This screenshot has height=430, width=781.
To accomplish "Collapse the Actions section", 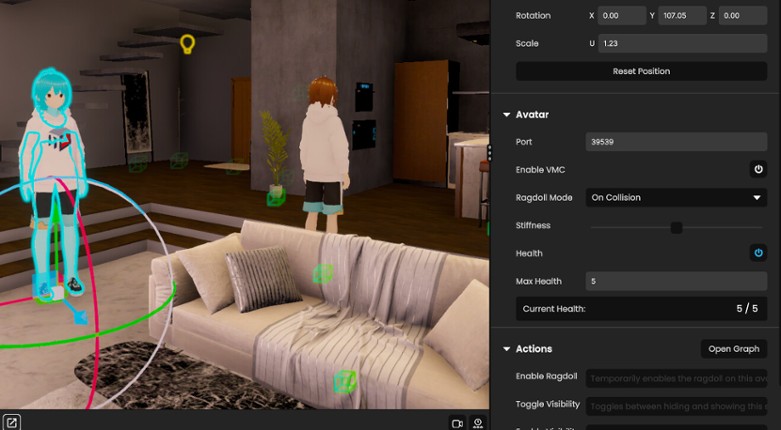I will [x=507, y=349].
